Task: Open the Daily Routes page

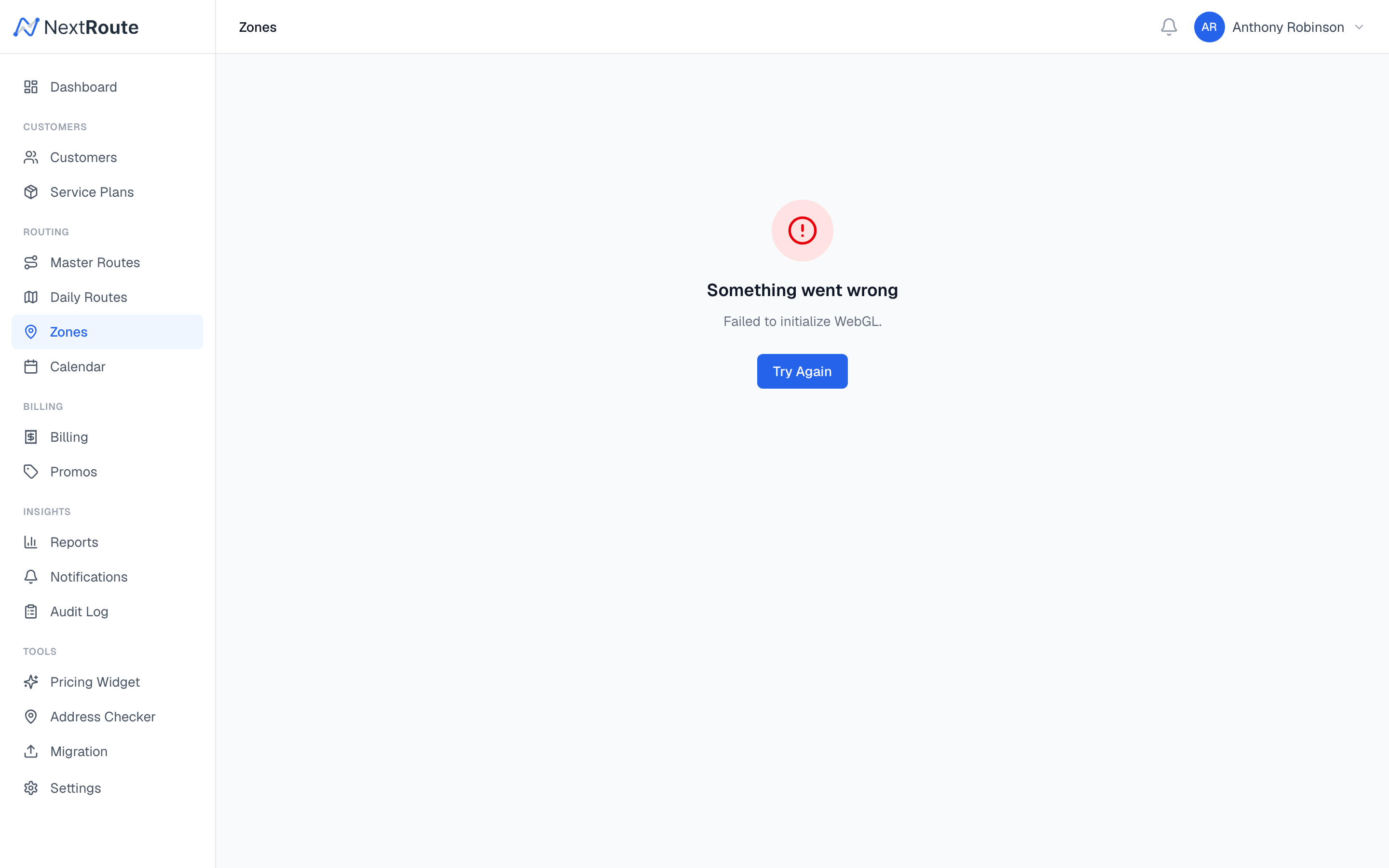Action: pyautogui.click(x=88, y=298)
